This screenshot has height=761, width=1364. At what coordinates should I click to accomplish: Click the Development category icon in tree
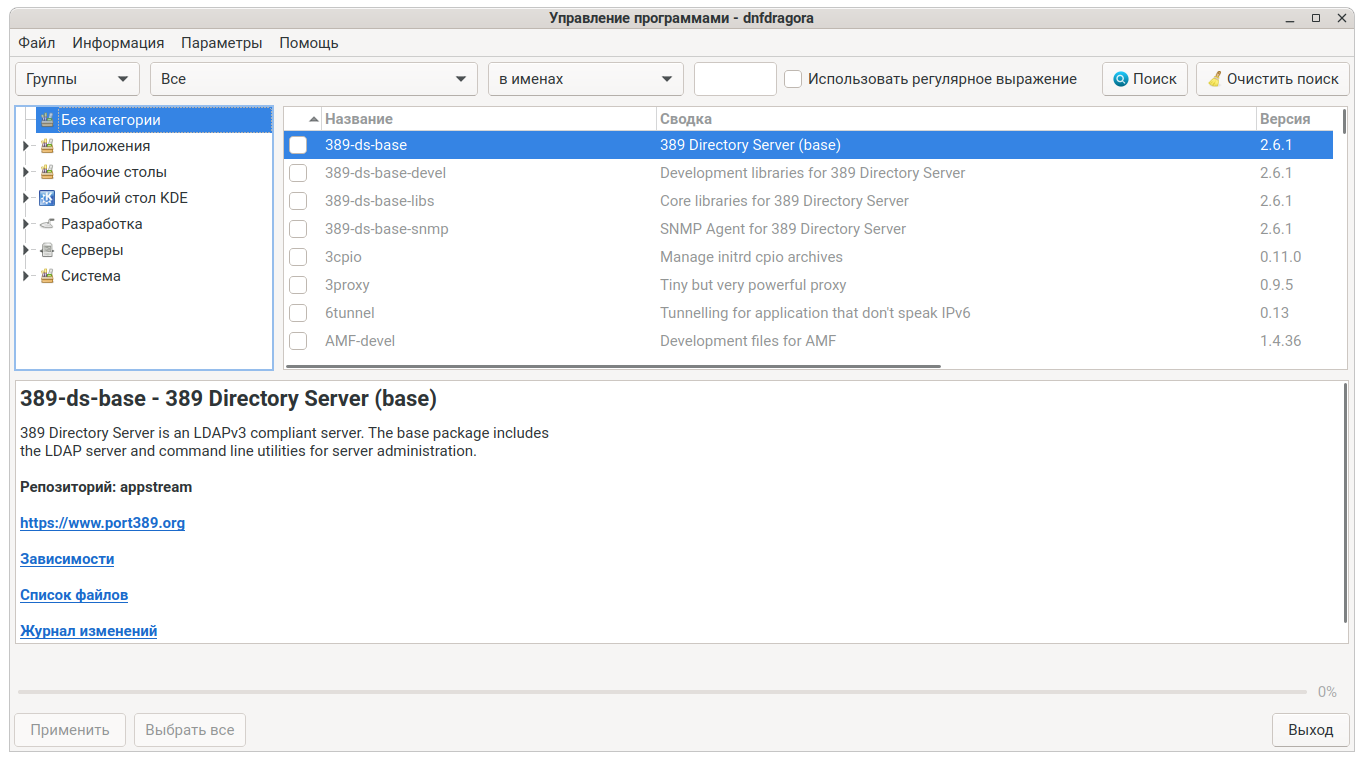coord(47,224)
